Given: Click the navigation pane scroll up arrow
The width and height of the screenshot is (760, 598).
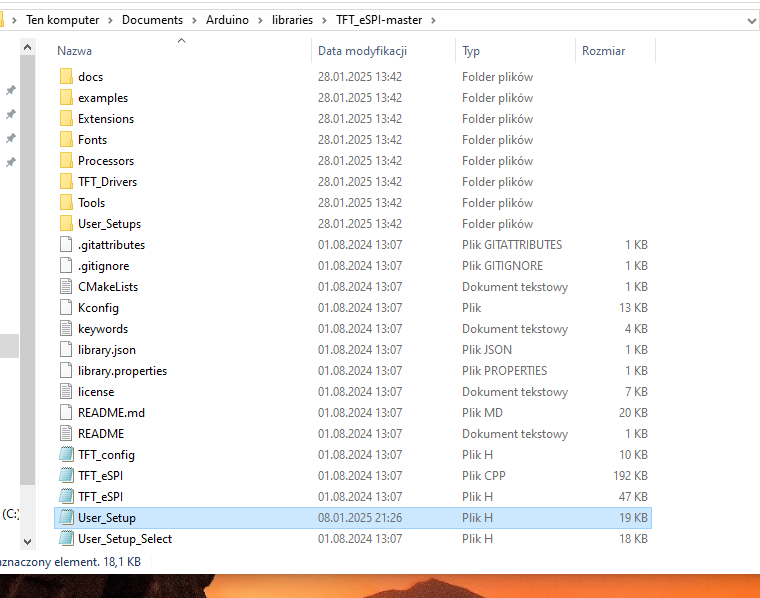Looking at the screenshot, I should (28, 47).
